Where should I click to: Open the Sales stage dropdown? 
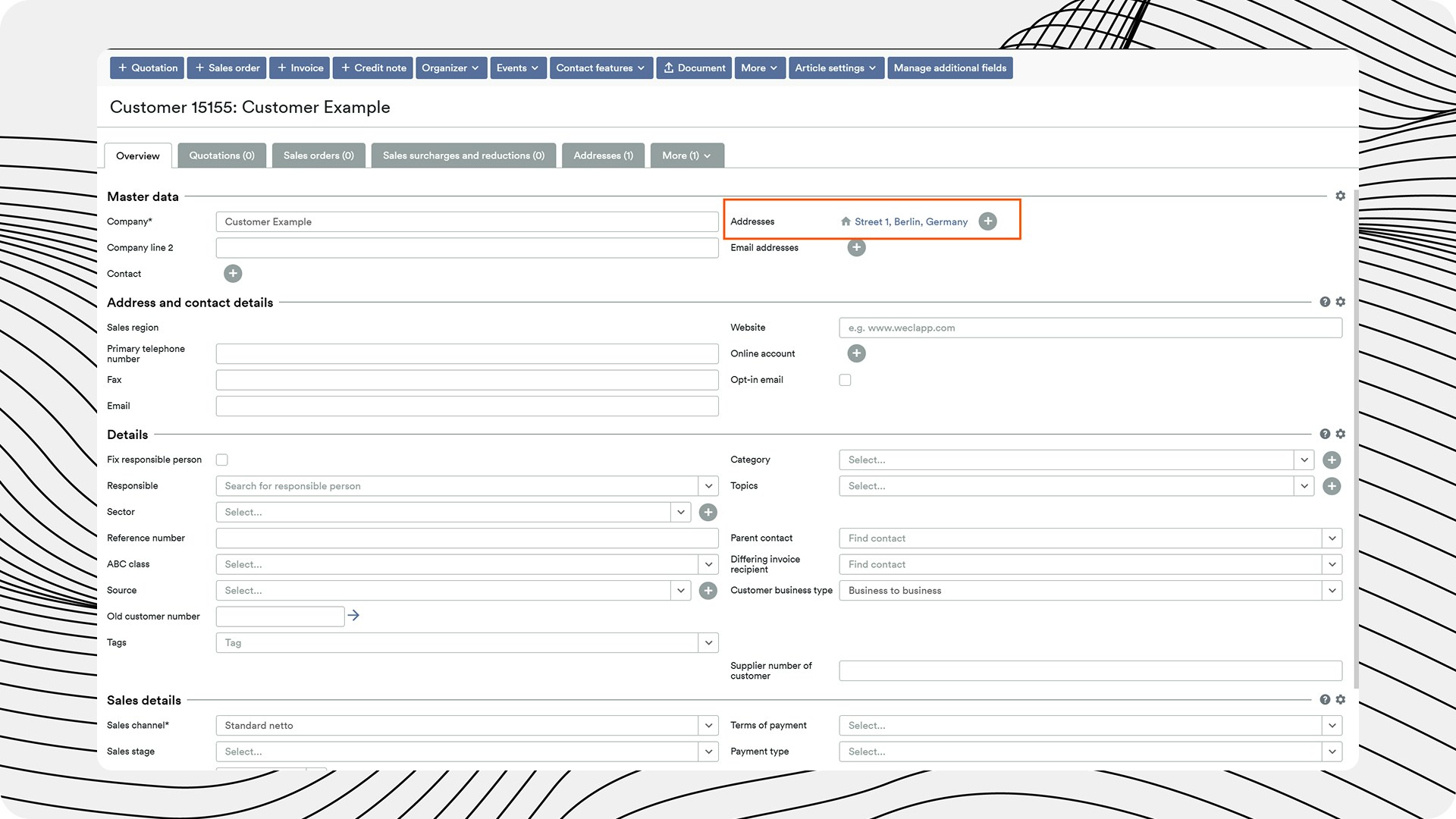click(708, 752)
